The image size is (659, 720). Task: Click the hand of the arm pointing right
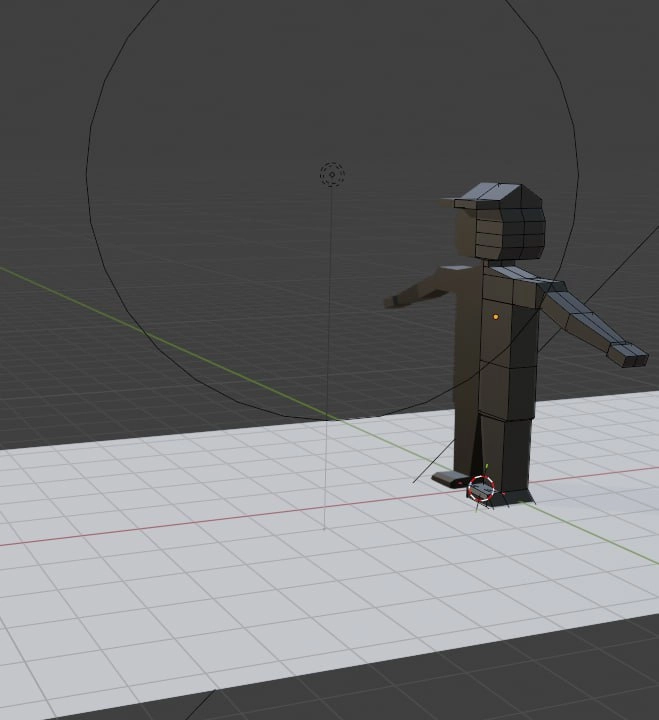(628, 355)
